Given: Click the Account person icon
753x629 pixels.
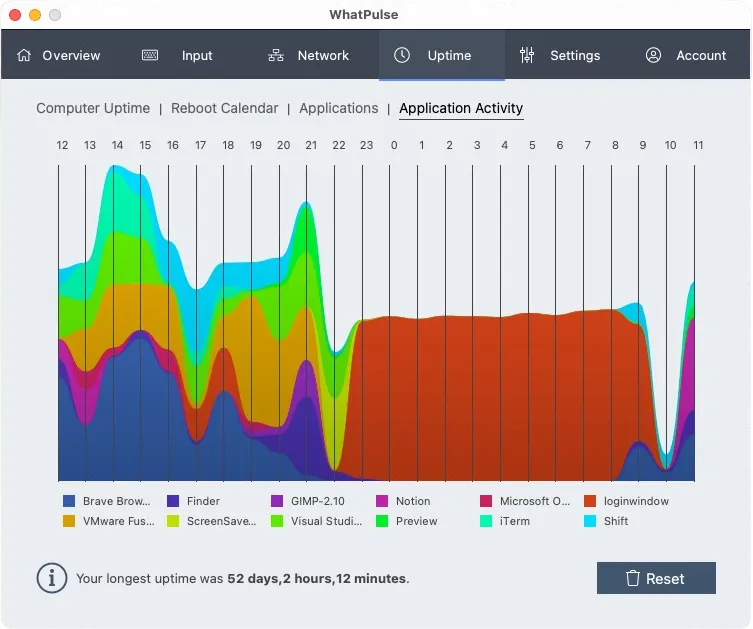Looking at the screenshot, I should tap(653, 55).
